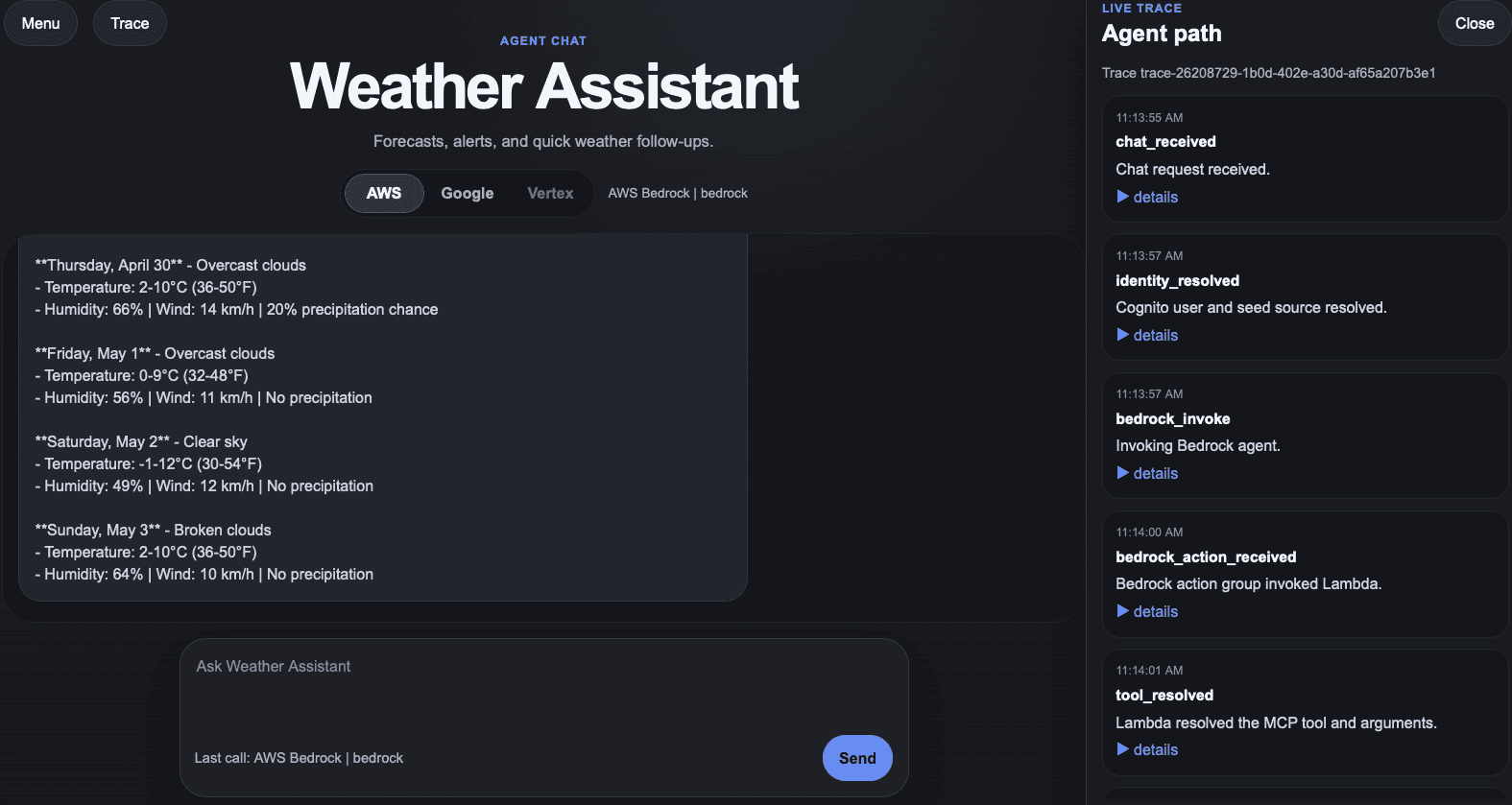Image resolution: width=1512 pixels, height=805 pixels.
Task: Click 'Lambda resolved the MCP tool' description
Action: (1276, 722)
